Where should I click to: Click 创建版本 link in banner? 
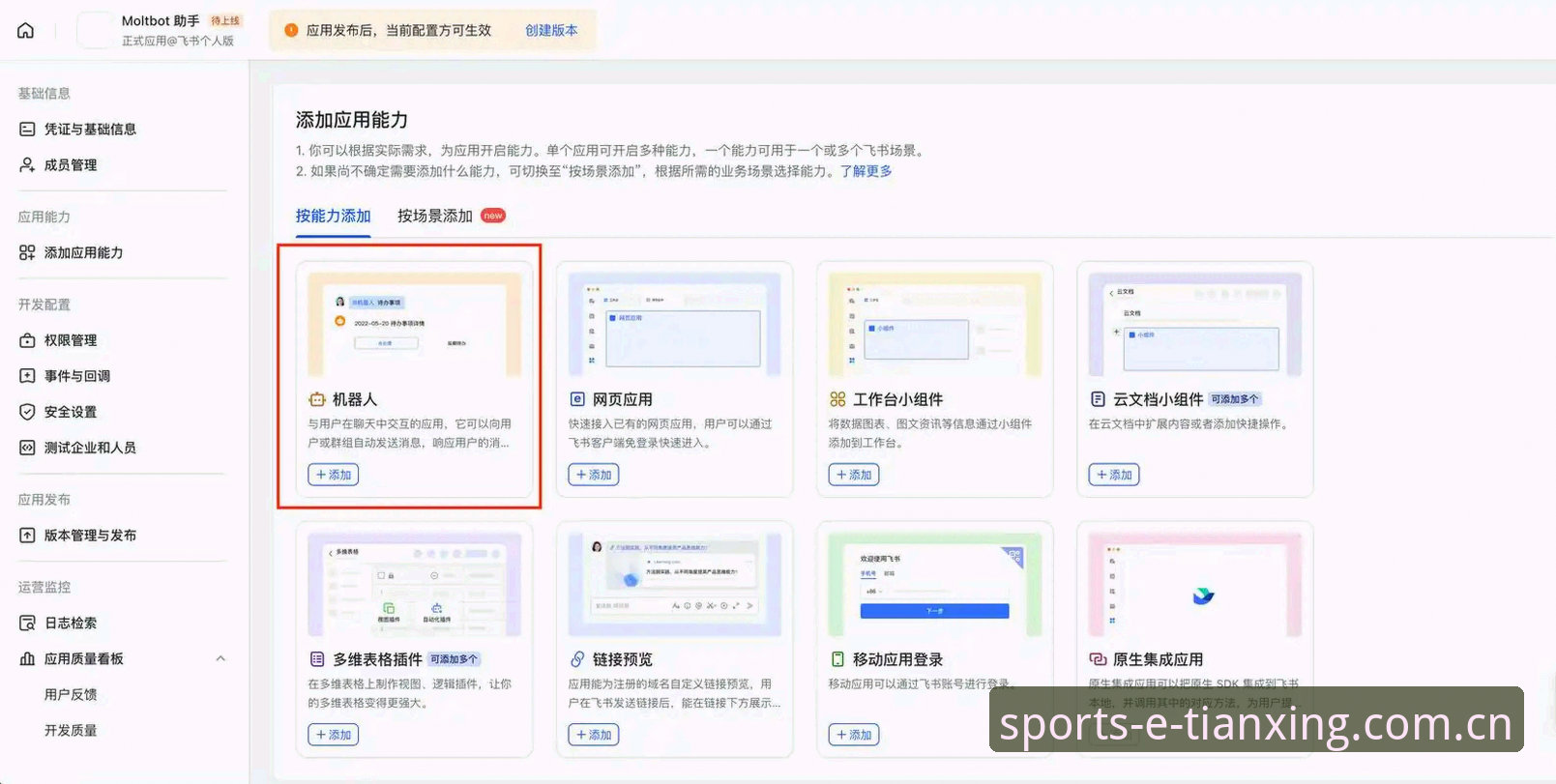pyautogui.click(x=551, y=30)
